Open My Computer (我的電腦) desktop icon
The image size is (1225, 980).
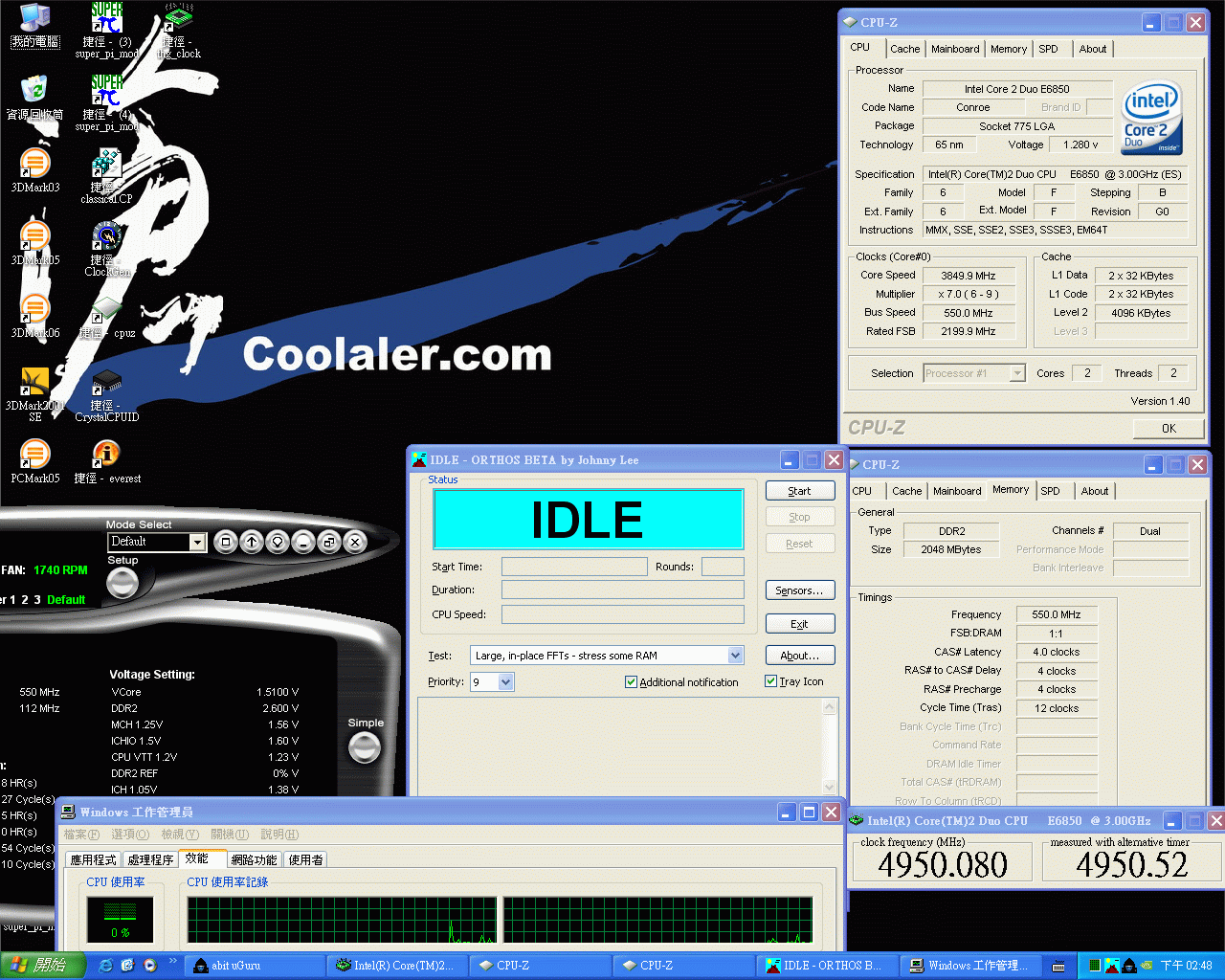coord(34,25)
